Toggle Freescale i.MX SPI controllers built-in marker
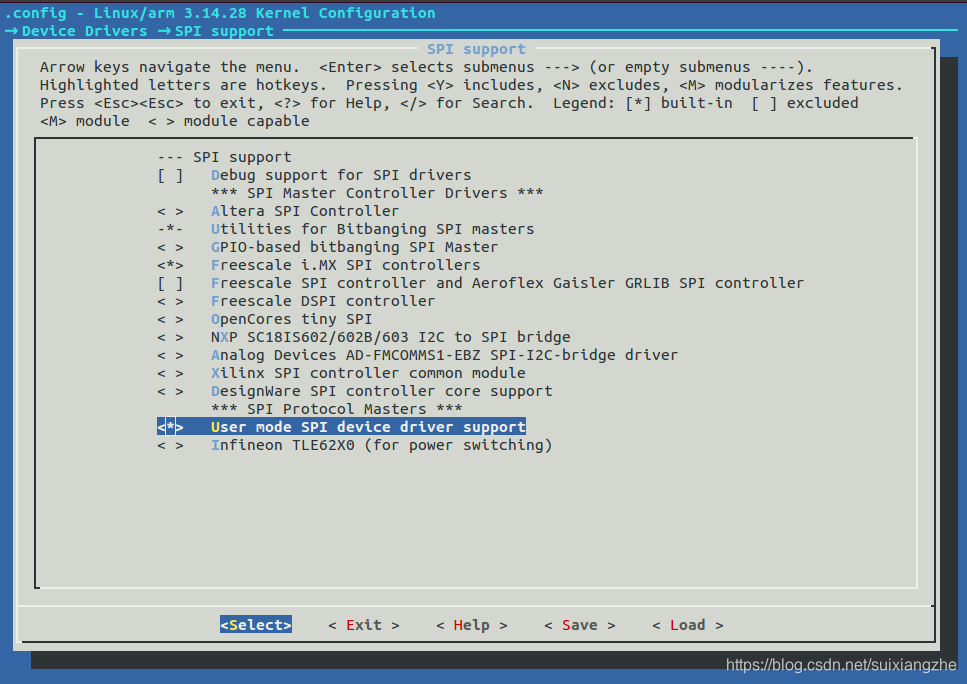Screen dimensions: 967x684 [170, 265]
